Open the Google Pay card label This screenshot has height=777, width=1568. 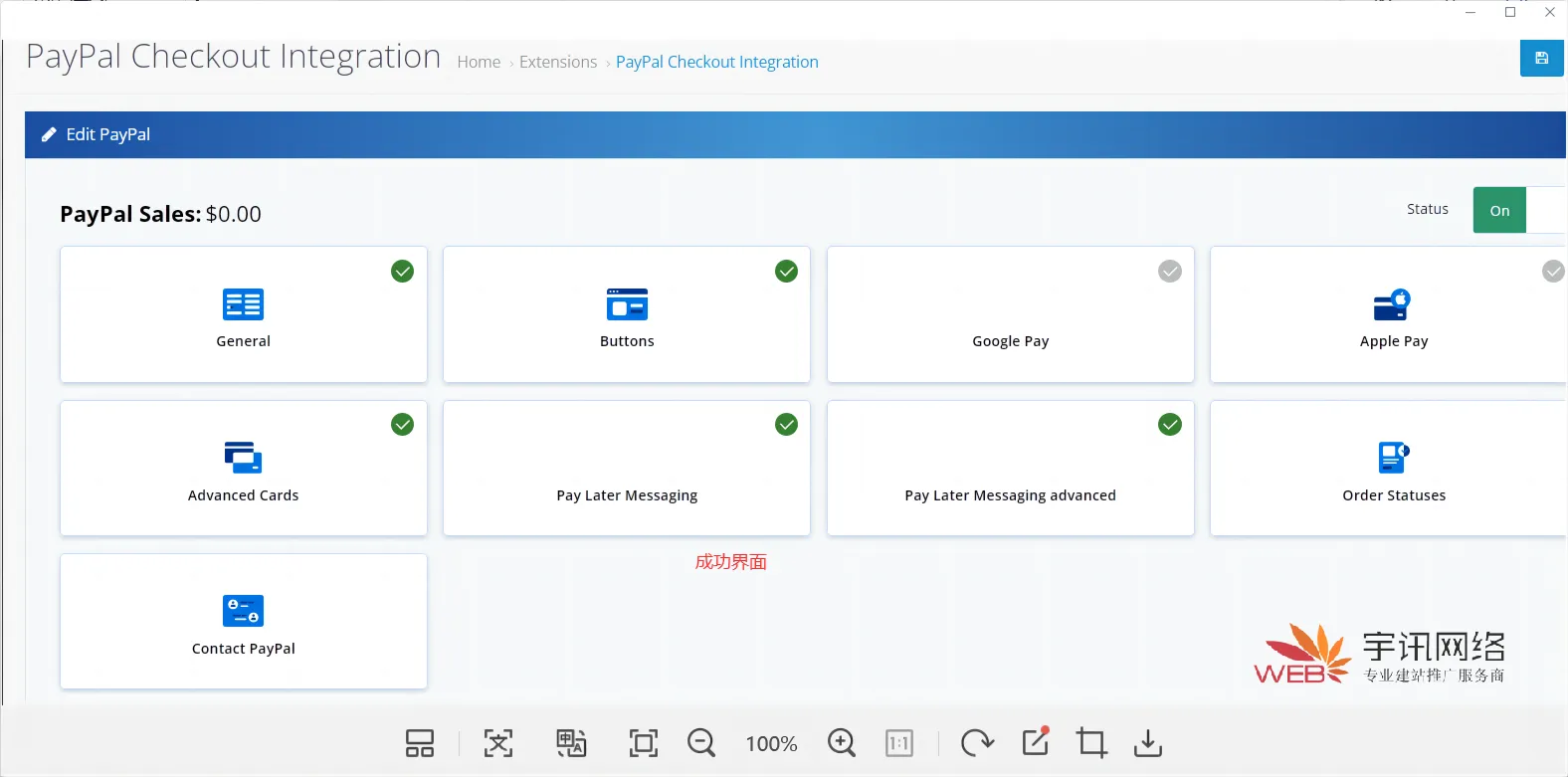coord(1011,341)
